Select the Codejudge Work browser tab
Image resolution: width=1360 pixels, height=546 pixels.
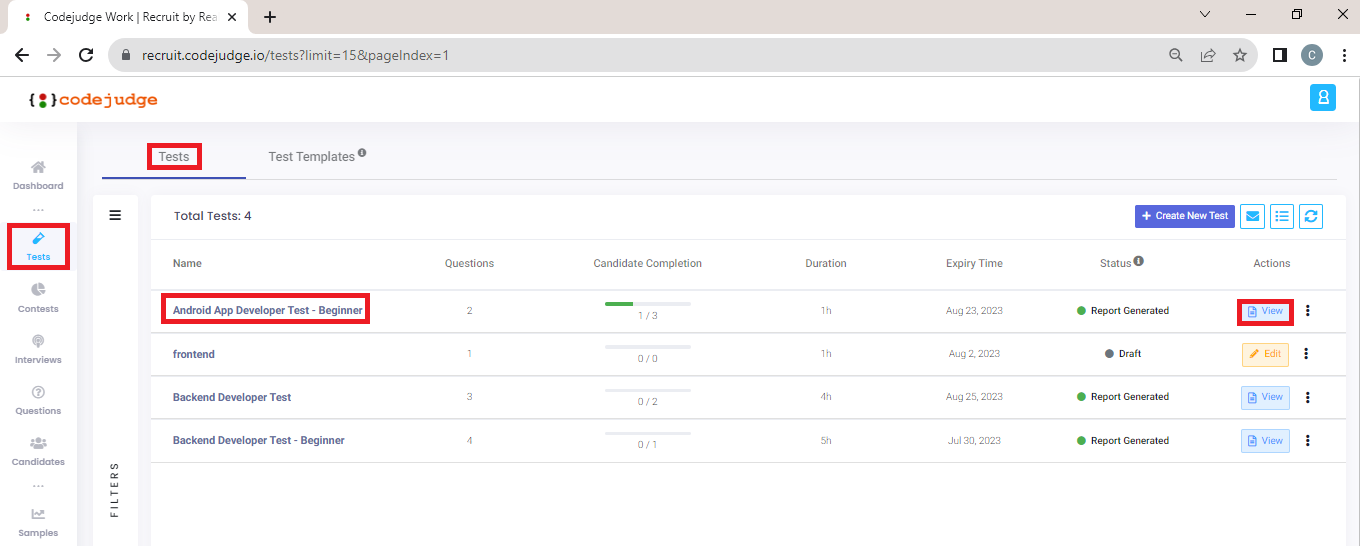tap(128, 17)
